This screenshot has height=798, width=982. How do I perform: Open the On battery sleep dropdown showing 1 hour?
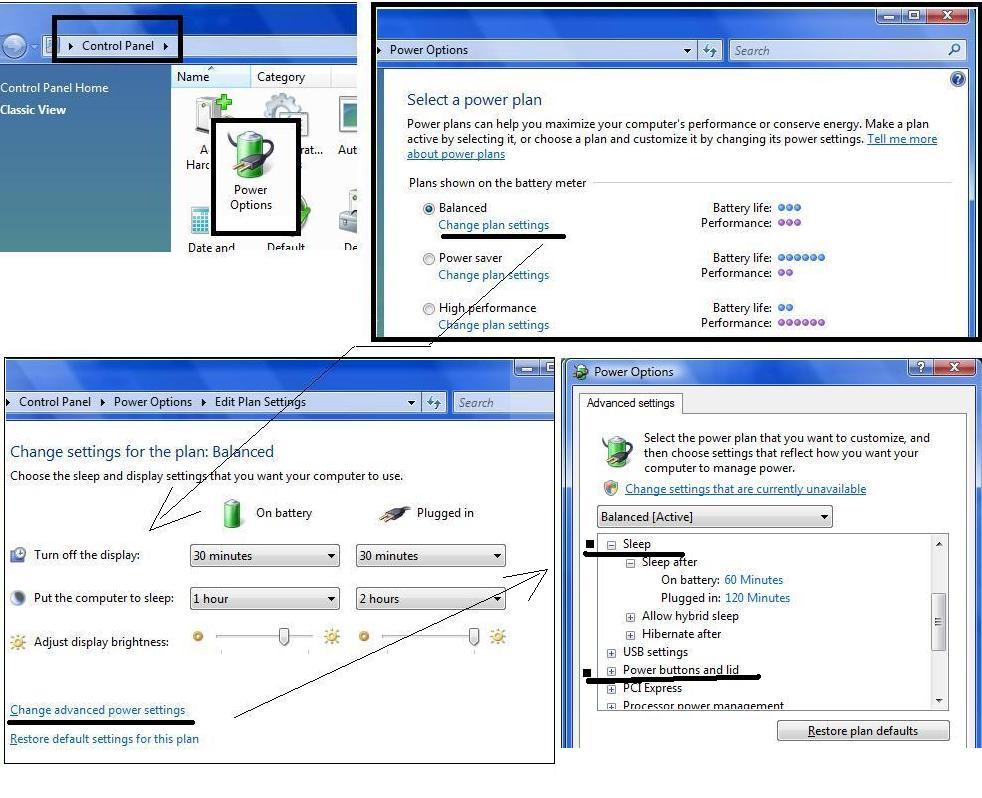[265, 599]
